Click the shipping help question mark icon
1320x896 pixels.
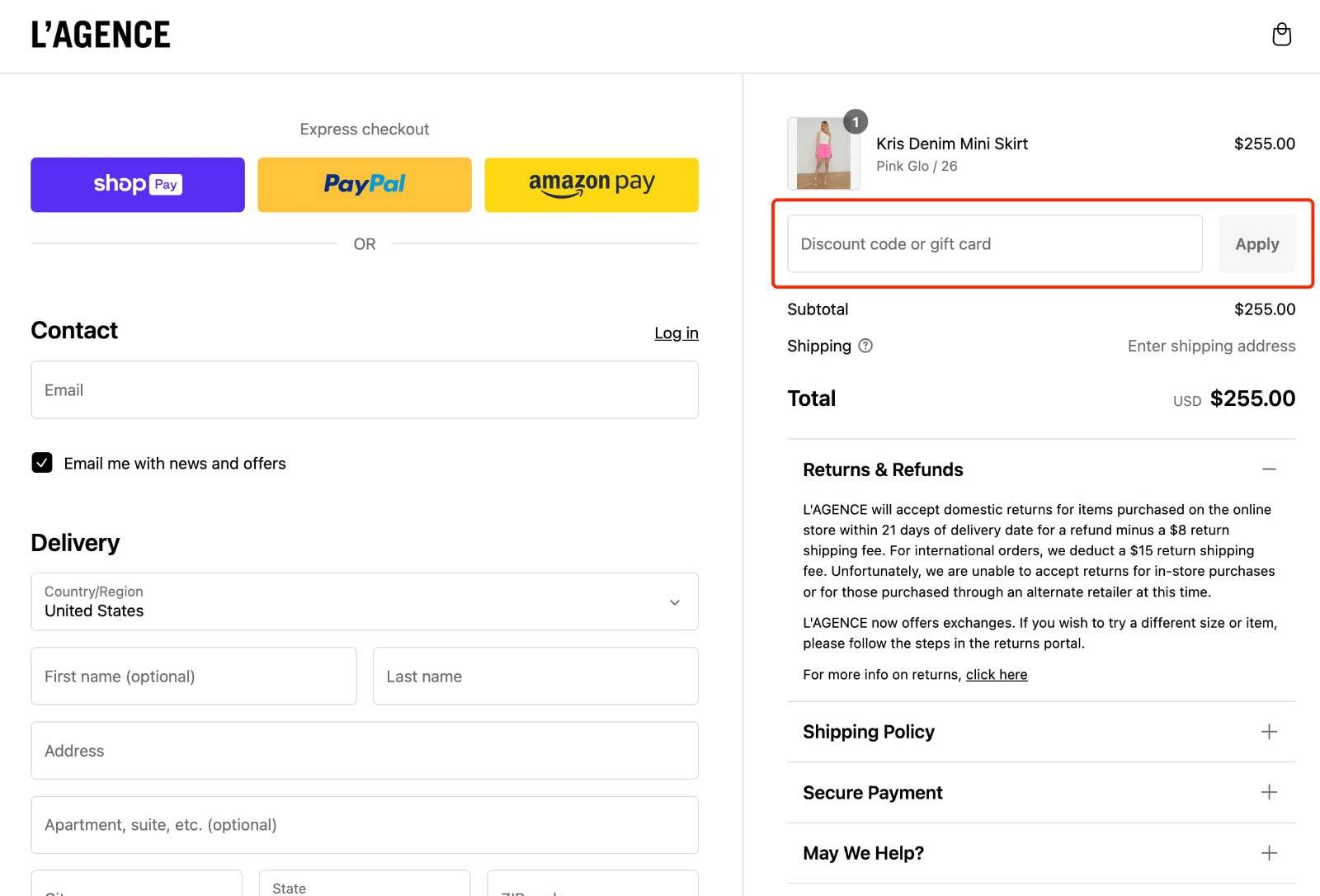point(865,346)
